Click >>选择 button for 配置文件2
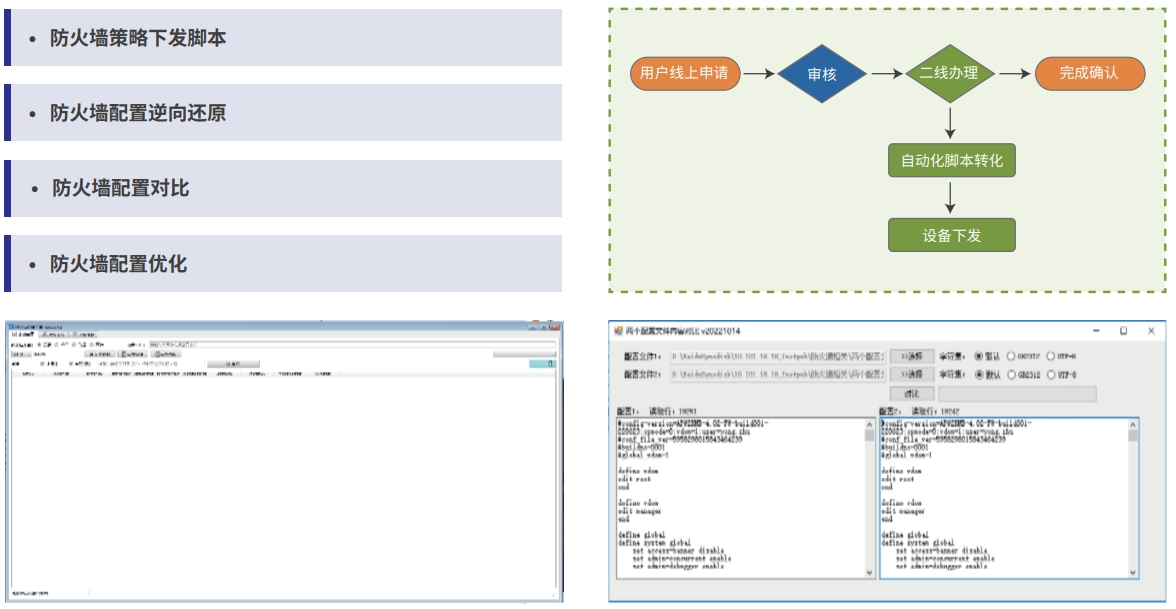This screenshot has height=609, width=1176. click(x=911, y=374)
